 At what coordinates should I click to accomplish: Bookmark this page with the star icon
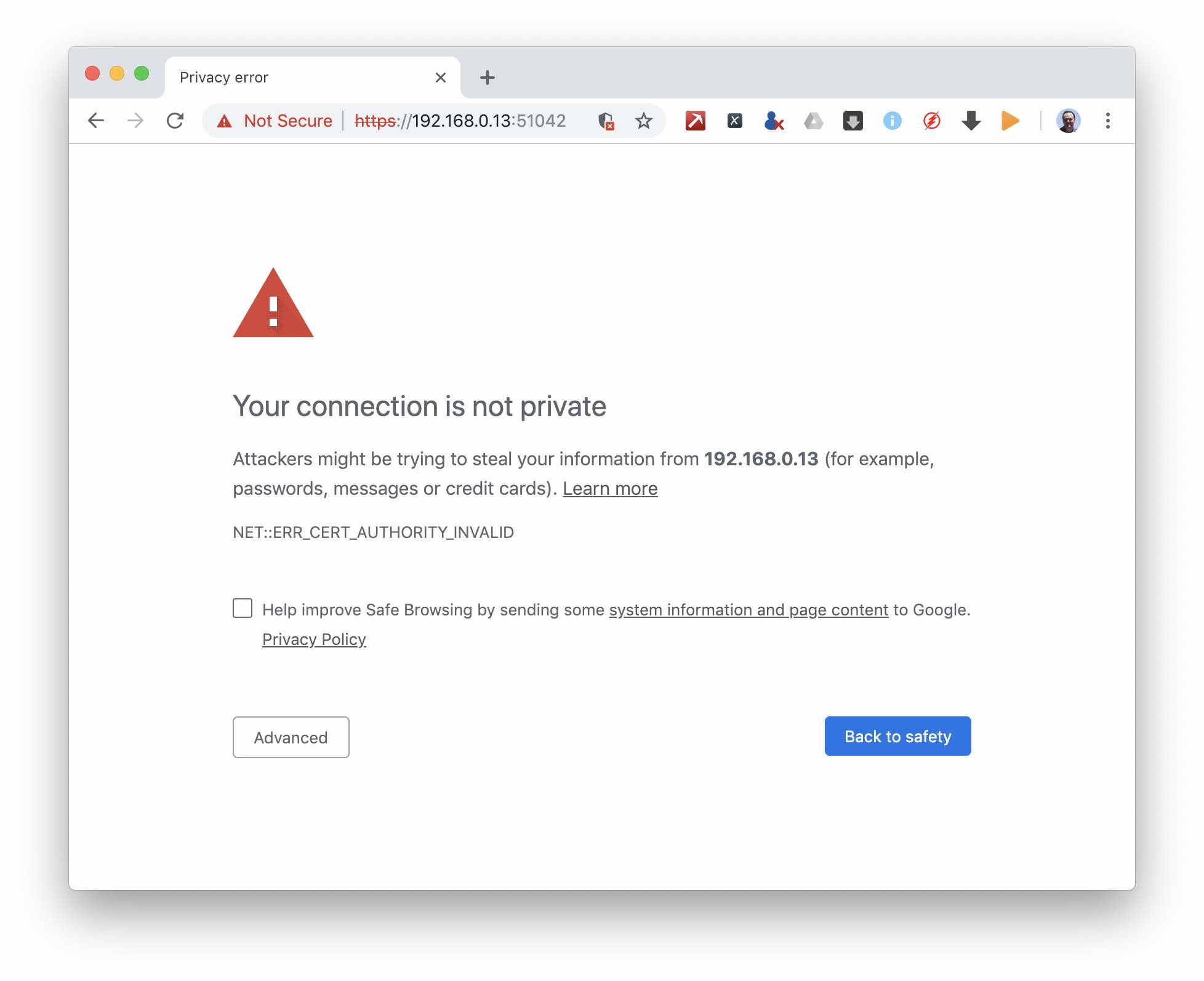click(x=643, y=121)
